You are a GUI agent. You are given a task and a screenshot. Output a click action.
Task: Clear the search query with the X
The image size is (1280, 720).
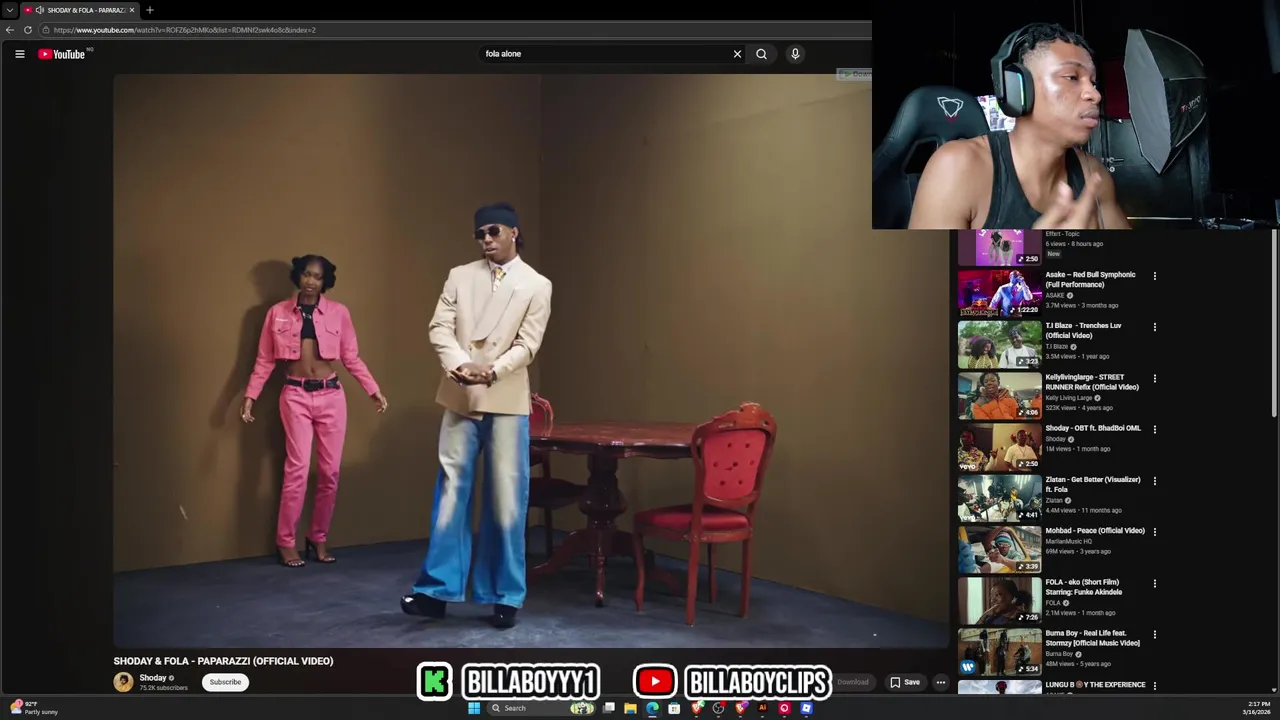pyautogui.click(x=737, y=54)
